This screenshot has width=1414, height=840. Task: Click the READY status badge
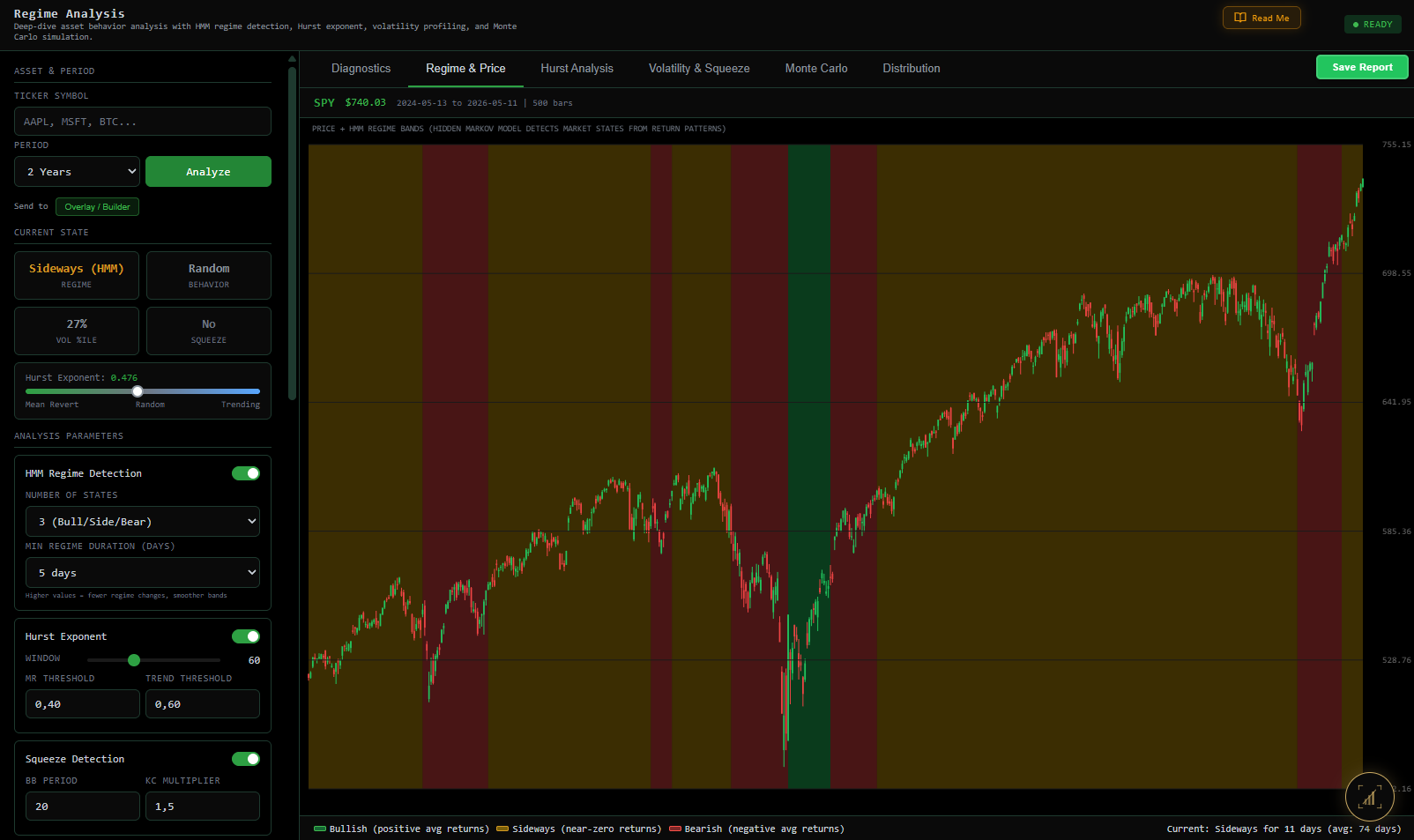click(1373, 25)
